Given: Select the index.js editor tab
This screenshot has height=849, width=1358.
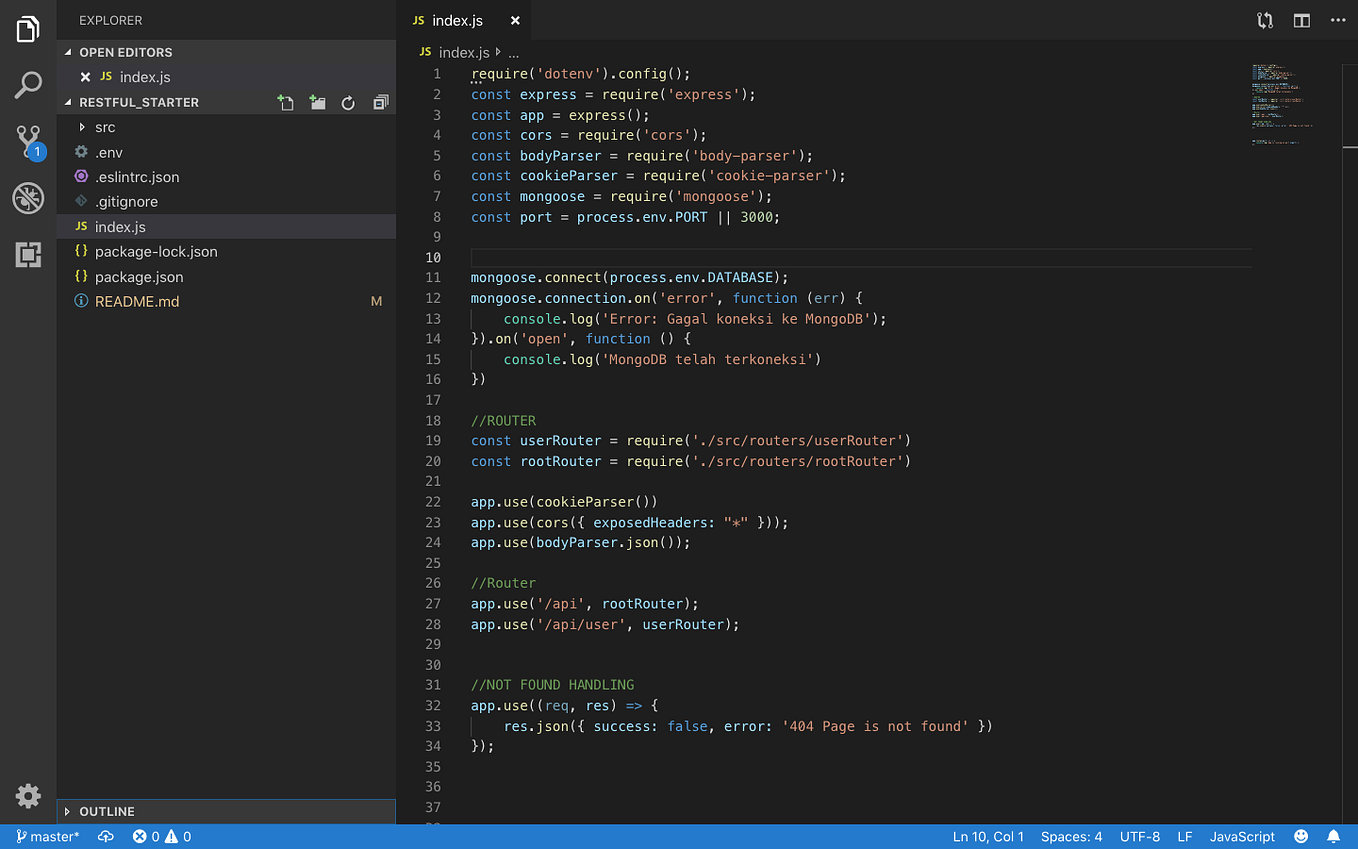Looking at the screenshot, I should (x=457, y=21).
